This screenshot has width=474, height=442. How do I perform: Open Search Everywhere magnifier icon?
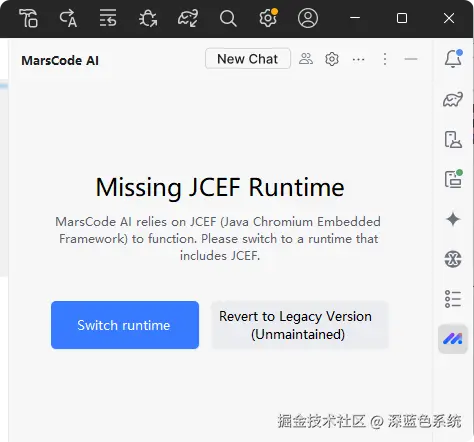228,18
